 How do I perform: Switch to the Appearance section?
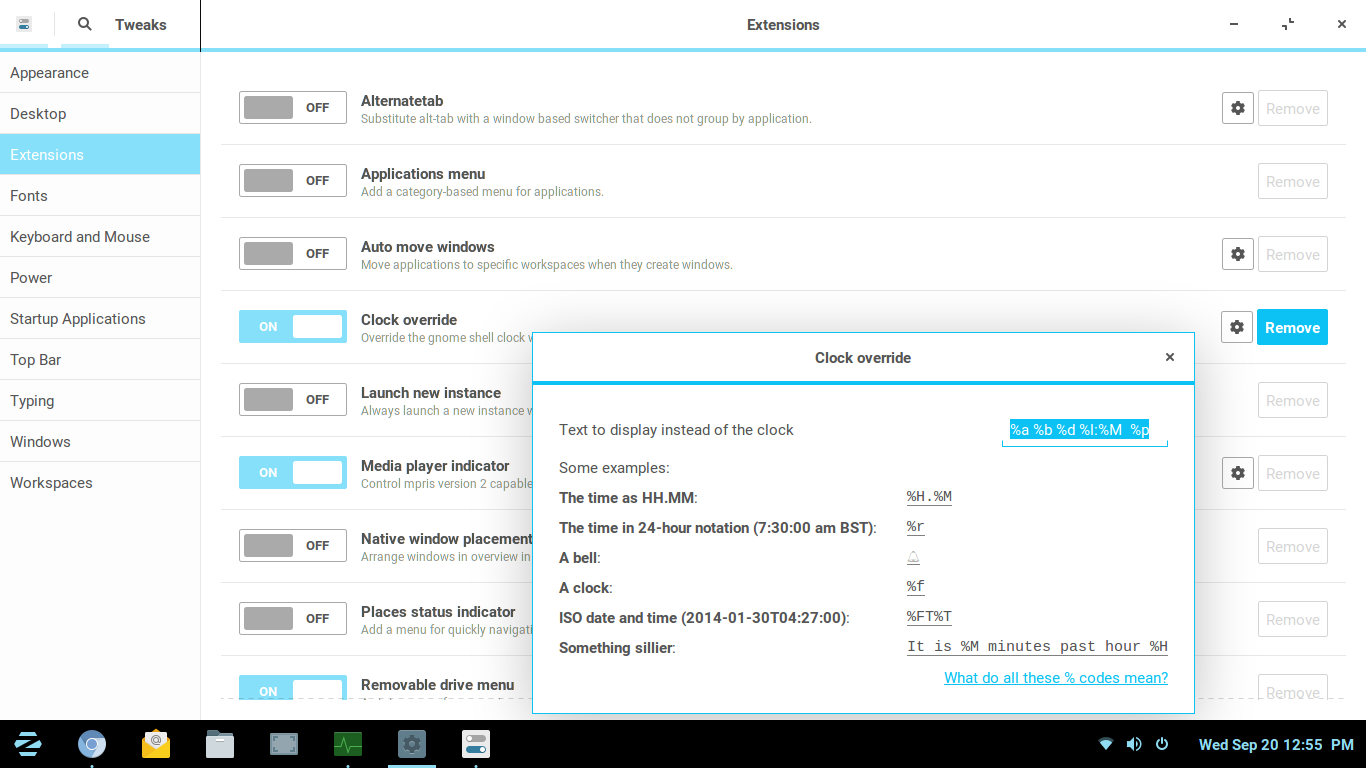tap(50, 73)
